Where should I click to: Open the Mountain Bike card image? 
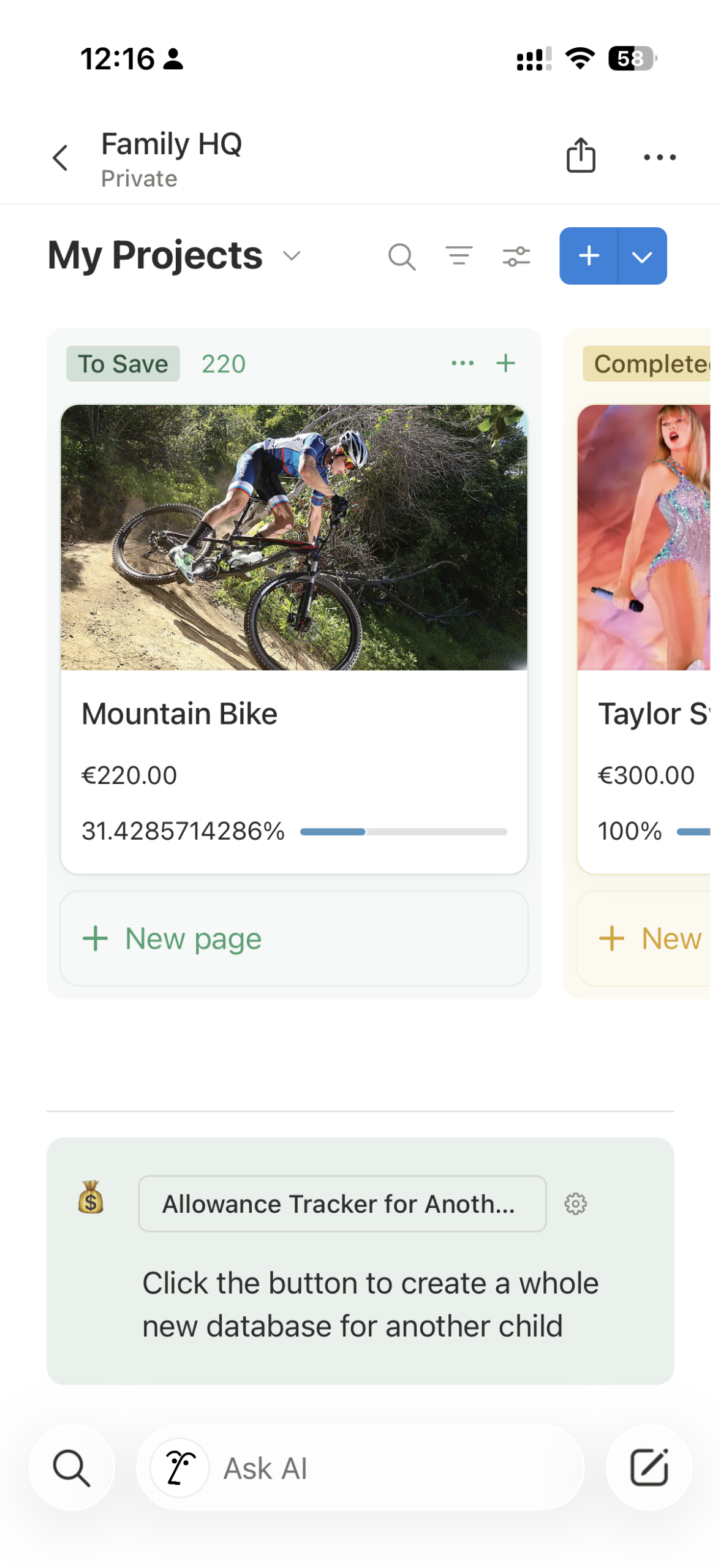294,537
